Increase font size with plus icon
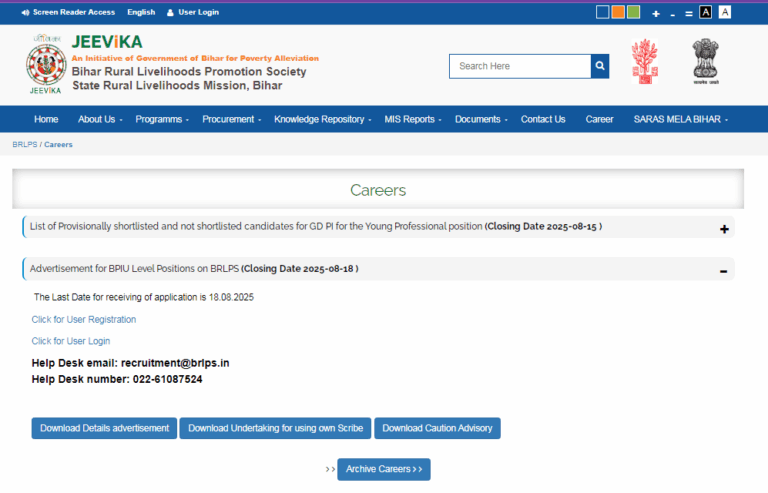Screen dimensions: 768x493 (x=656, y=13)
